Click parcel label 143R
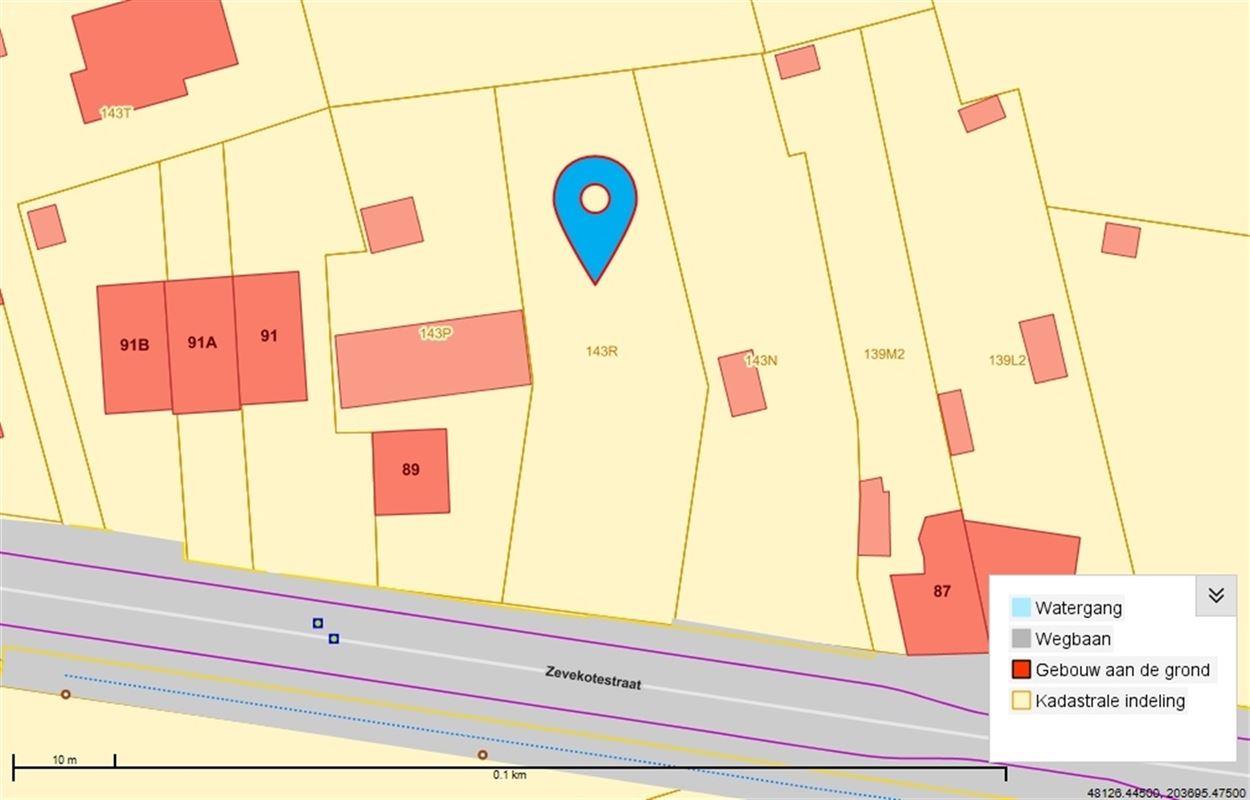This screenshot has width=1250, height=800. (602, 351)
